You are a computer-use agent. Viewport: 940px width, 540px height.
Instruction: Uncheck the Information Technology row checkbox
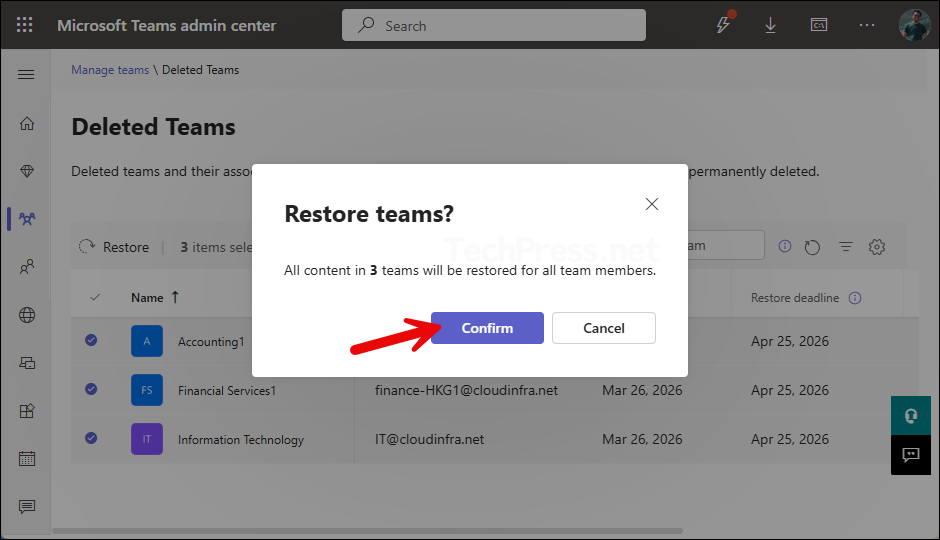[91, 438]
